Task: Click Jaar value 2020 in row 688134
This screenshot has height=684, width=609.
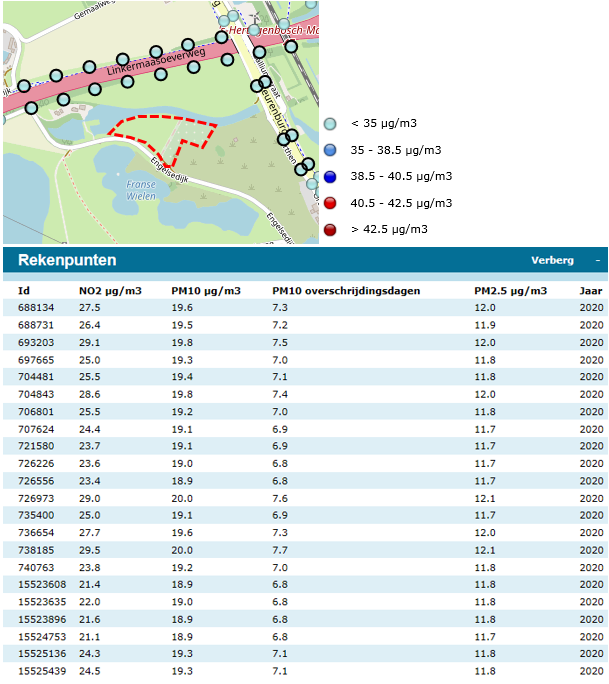Action: (591, 308)
